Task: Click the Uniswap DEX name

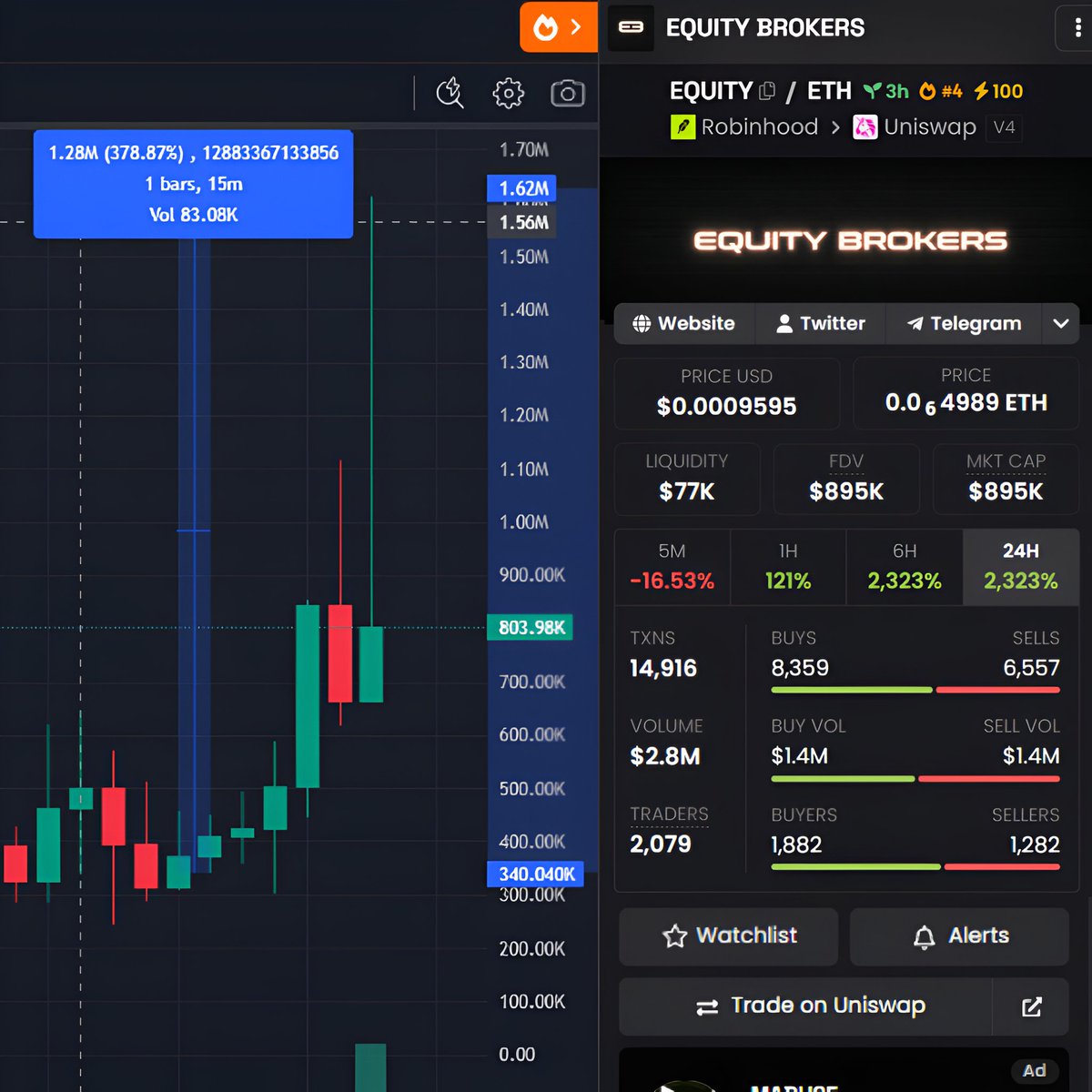Action: pyautogui.click(x=930, y=127)
